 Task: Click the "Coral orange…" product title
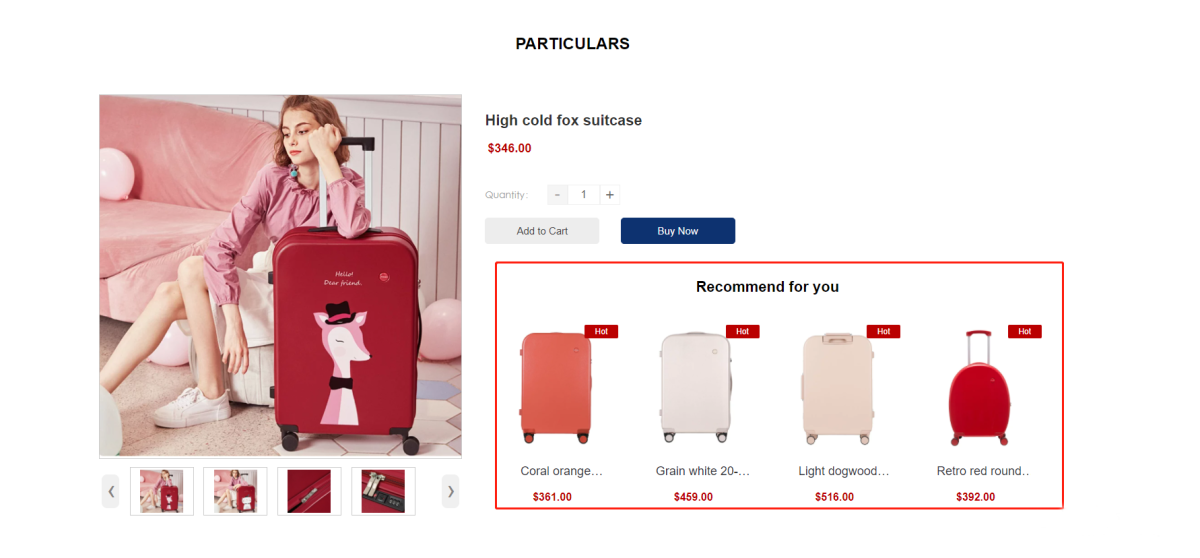click(x=562, y=471)
